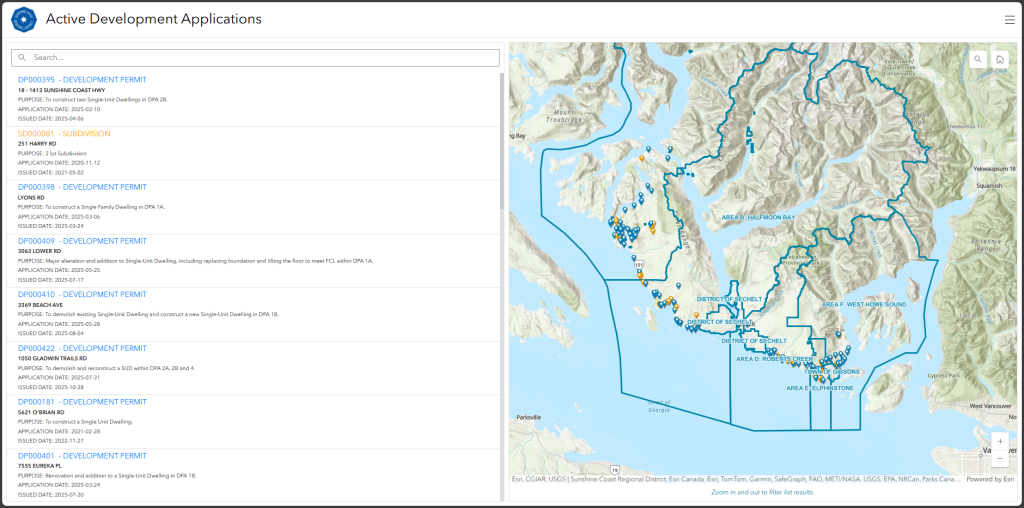Zoom in on the map
Screen dimensions: 1024x508
pyautogui.click(x=999, y=441)
